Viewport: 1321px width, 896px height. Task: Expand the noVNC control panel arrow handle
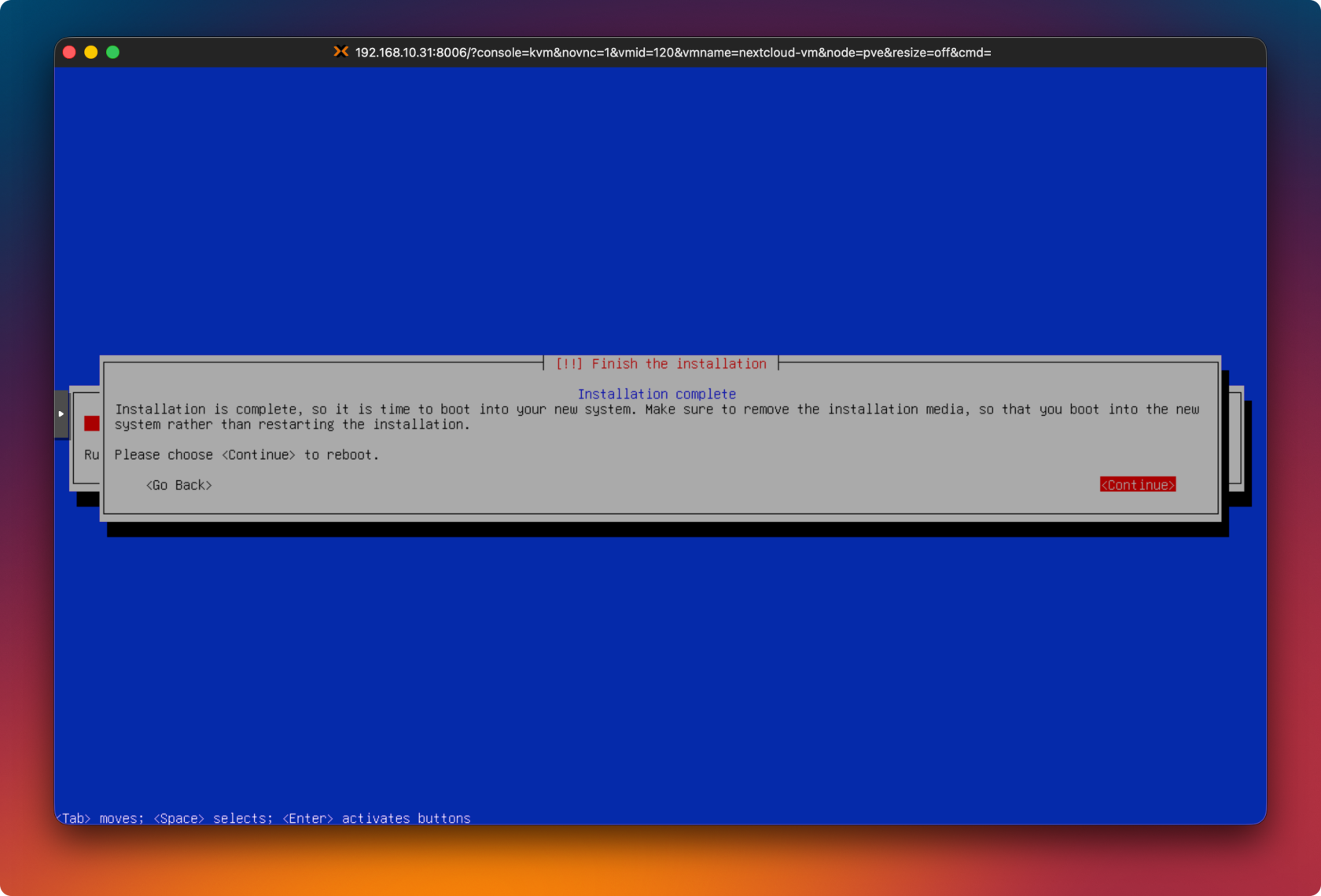tap(61, 414)
